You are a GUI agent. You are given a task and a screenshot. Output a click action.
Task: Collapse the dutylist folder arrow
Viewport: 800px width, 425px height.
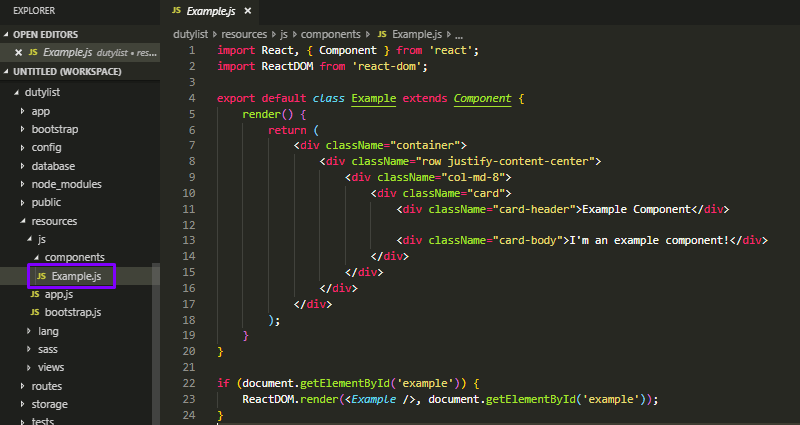tap(16, 92)
